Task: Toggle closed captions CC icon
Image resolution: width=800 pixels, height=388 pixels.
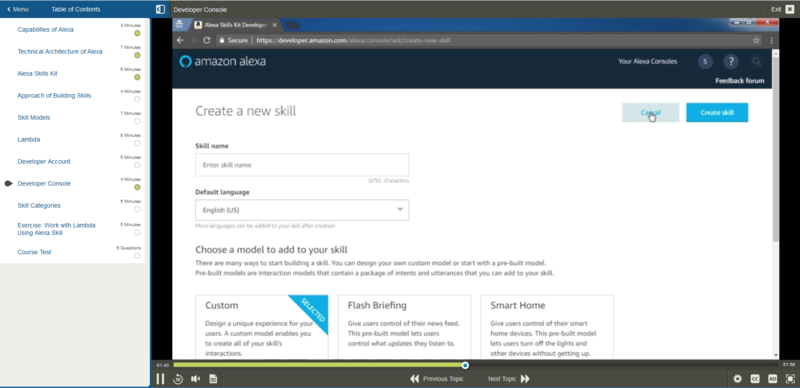Action: coord(755,379)
